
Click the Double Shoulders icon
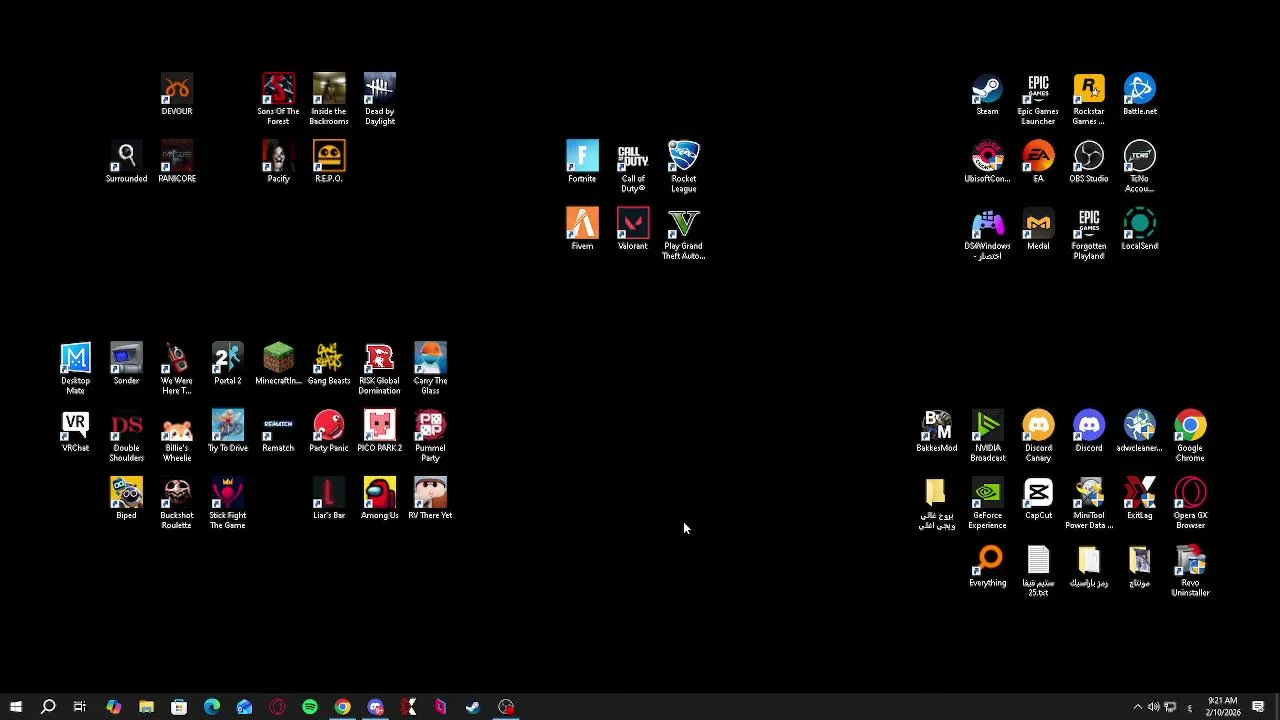click(126, 436)
